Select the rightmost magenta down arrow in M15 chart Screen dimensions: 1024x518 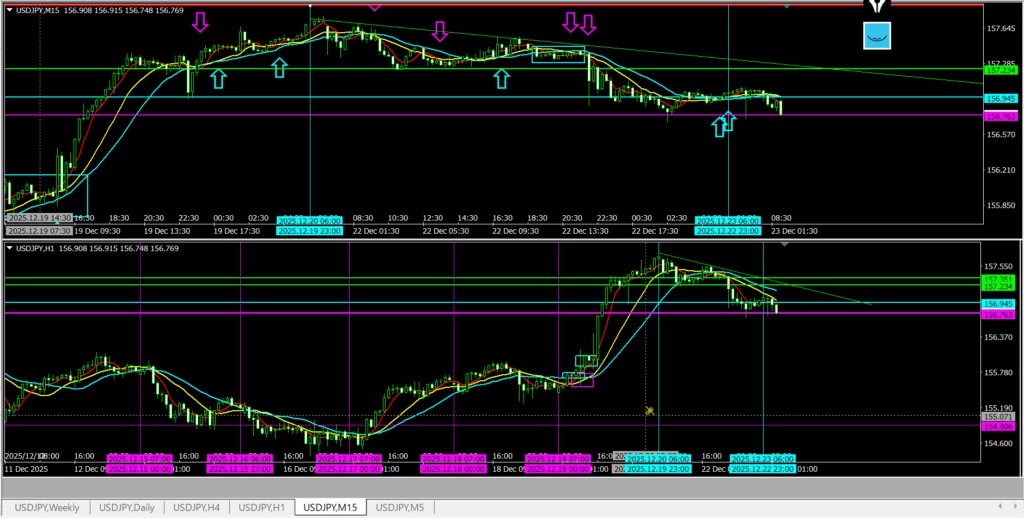pos(589,23)
